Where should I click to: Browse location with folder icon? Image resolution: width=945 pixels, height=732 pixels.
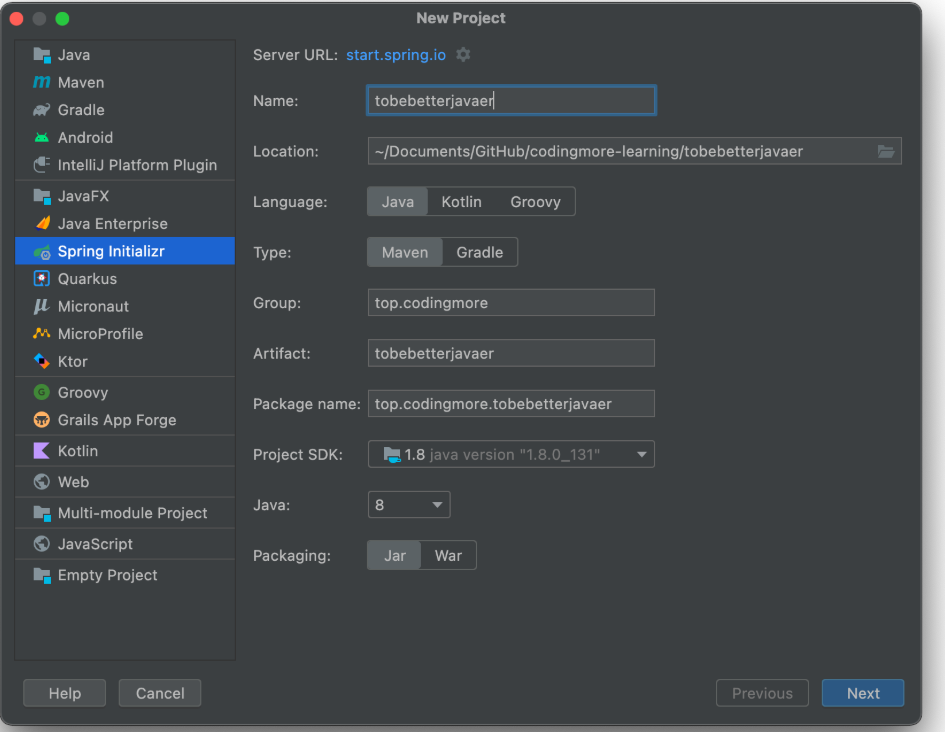click(886, 151)
